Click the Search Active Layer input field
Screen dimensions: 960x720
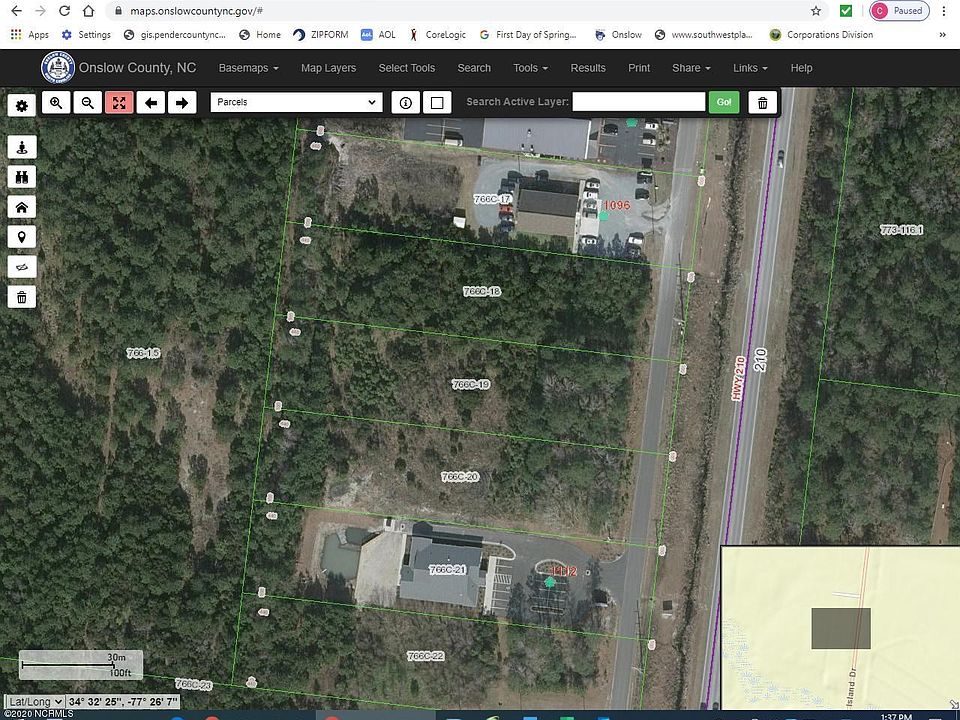pos(639,102)
